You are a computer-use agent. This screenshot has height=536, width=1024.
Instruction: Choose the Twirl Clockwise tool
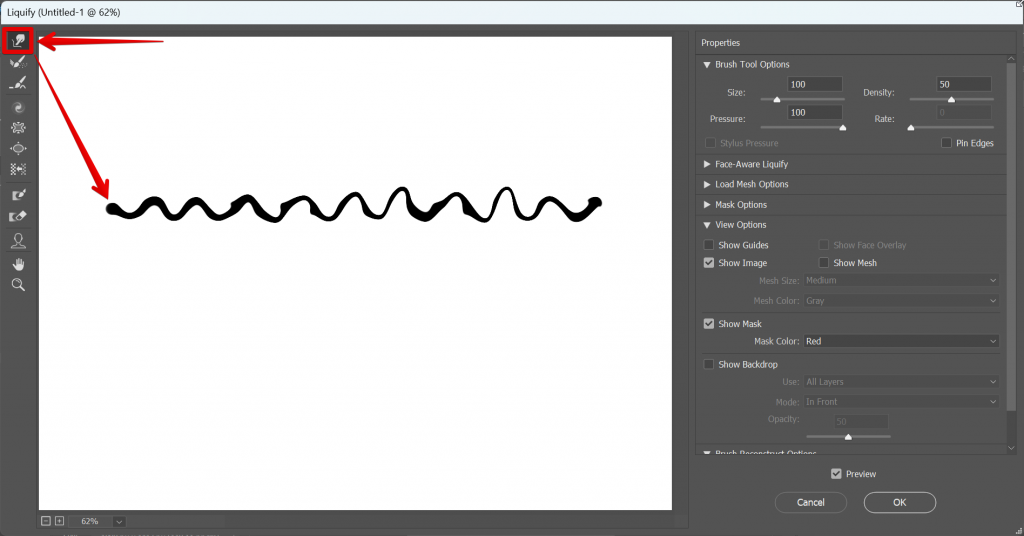18,107
